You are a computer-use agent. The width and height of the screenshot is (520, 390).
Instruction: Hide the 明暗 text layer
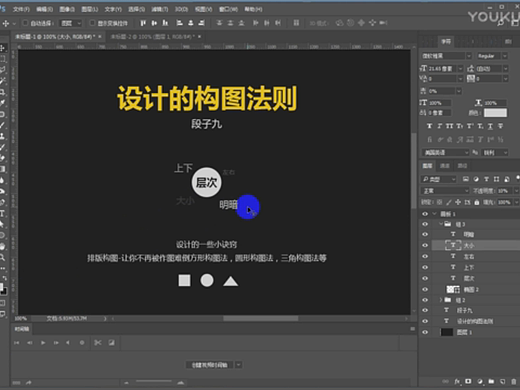(x=425, y=234)
